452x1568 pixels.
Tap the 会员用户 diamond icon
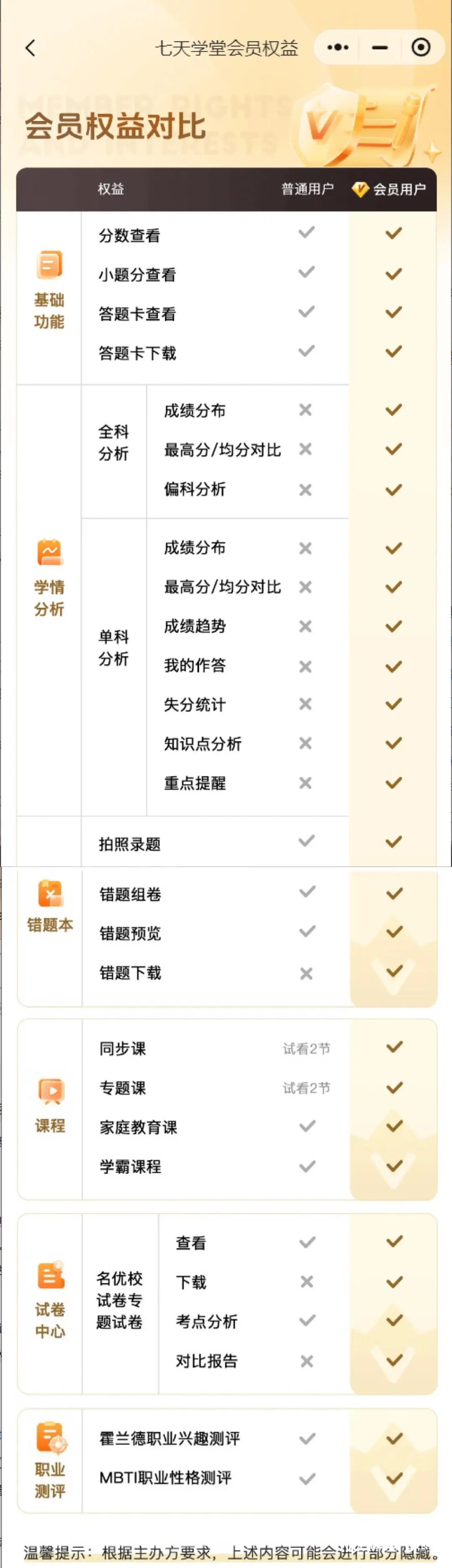point(360,189)
